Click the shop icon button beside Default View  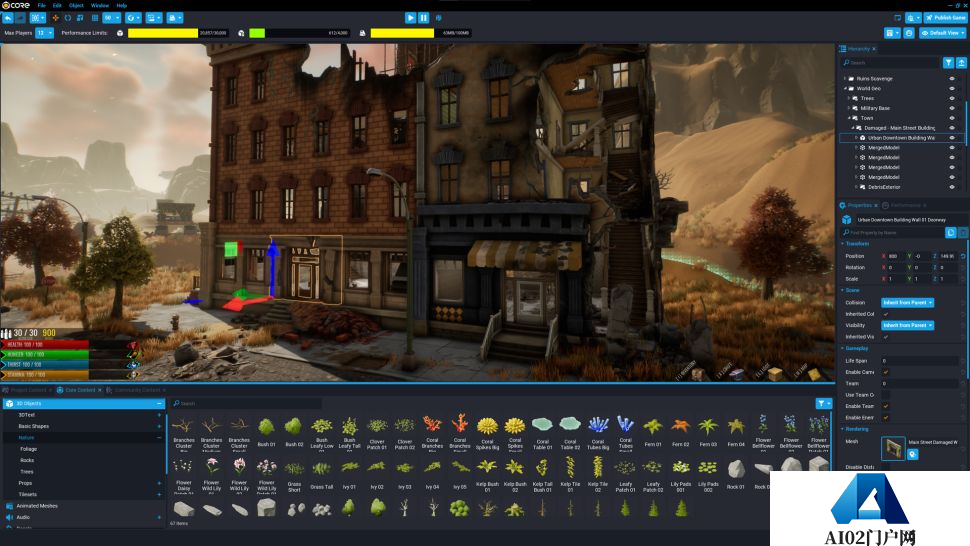pyautogui.click(x=909, y=33)
